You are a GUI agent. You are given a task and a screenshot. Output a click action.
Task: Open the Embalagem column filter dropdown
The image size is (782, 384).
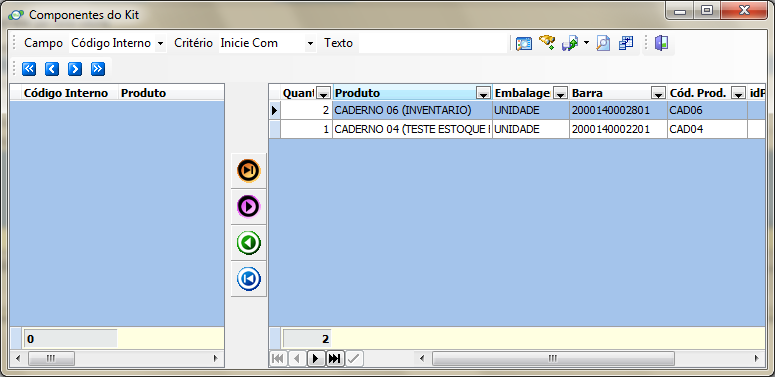(561, 93)
